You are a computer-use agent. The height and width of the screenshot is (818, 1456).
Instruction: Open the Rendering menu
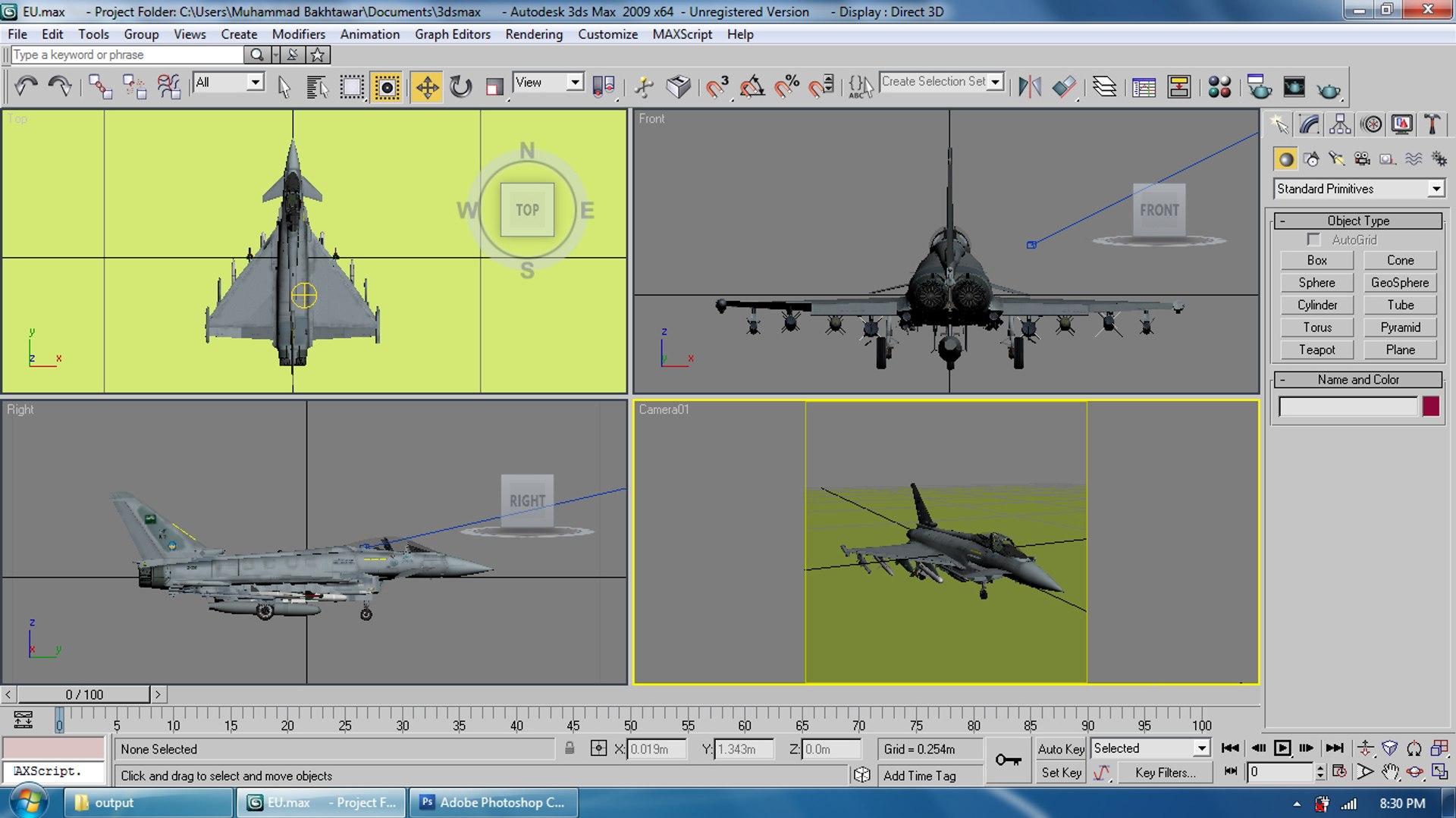534,34
